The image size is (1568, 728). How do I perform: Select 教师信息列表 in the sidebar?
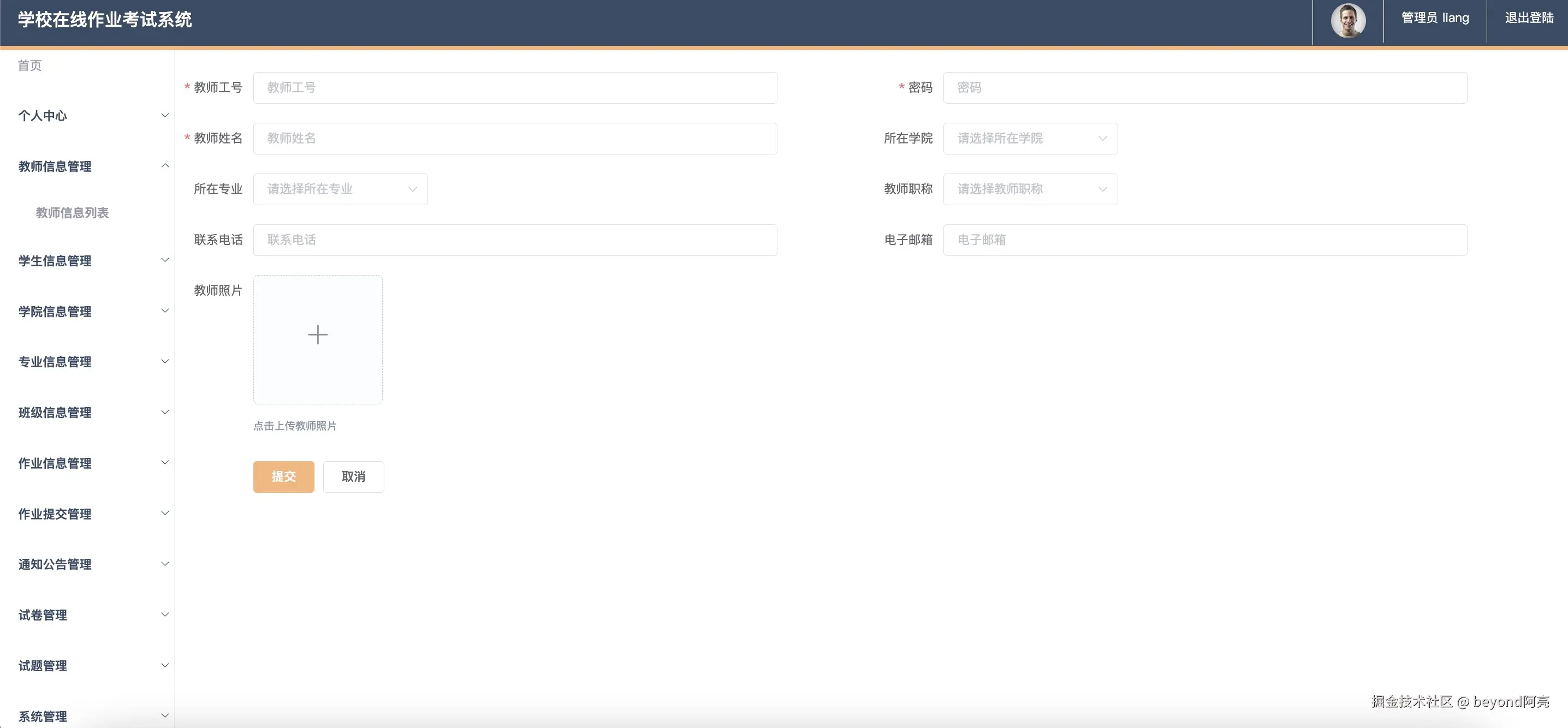click(x=73, y=213)
